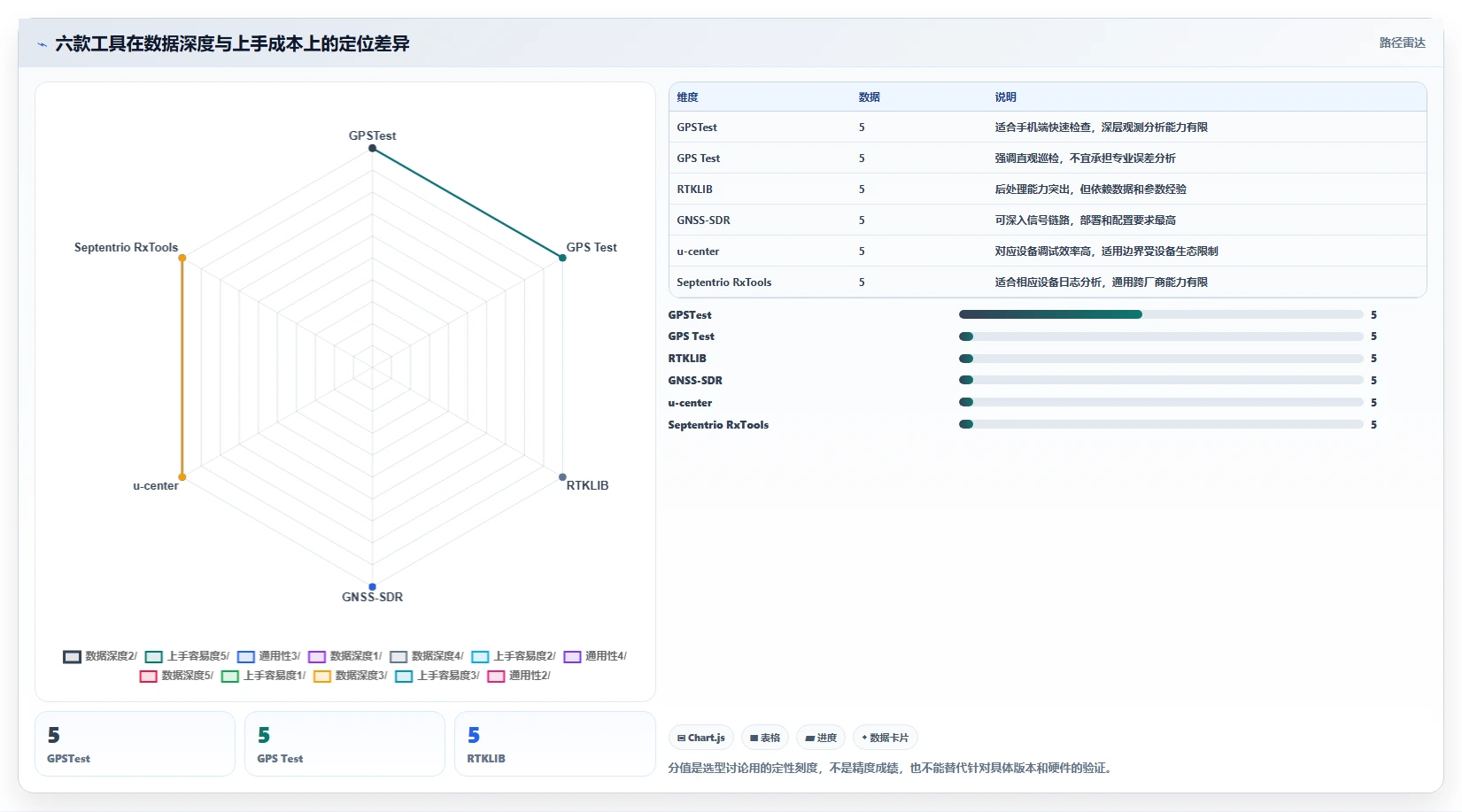Click the RTKLIB data point on the radar
Image resolution: width=1462 pixels, height=812 pixels.
pos(562,477)
